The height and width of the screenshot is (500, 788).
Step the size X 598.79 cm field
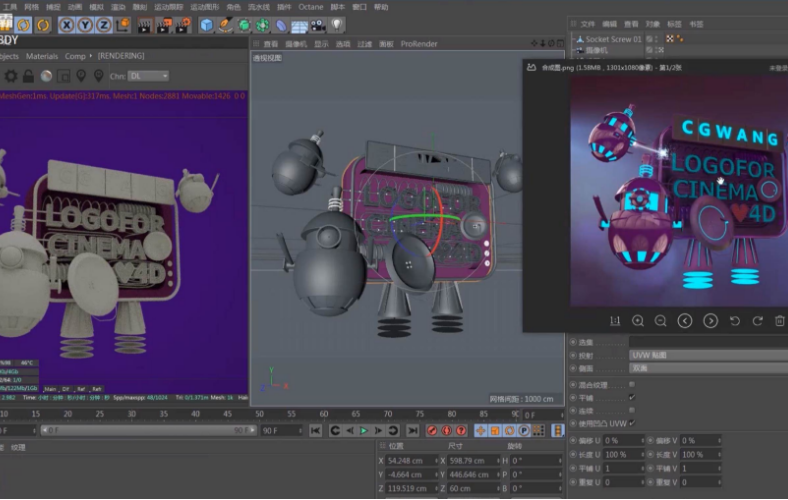click(x=499, y=461)
